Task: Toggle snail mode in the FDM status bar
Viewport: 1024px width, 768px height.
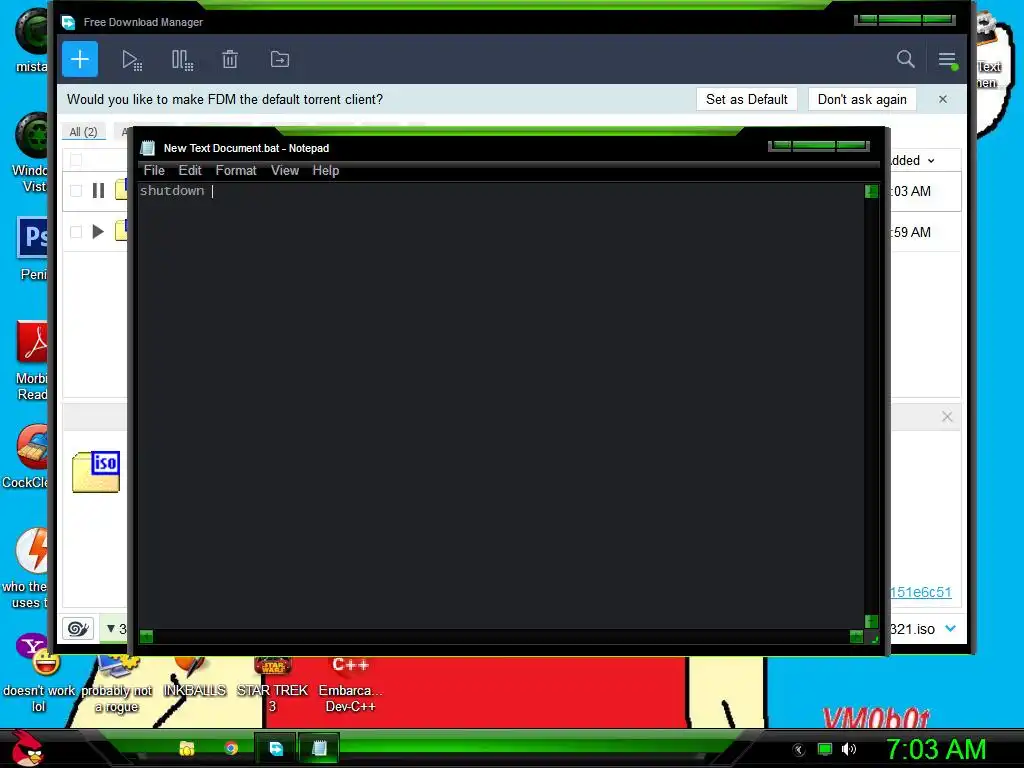Action: coord(78,629)
